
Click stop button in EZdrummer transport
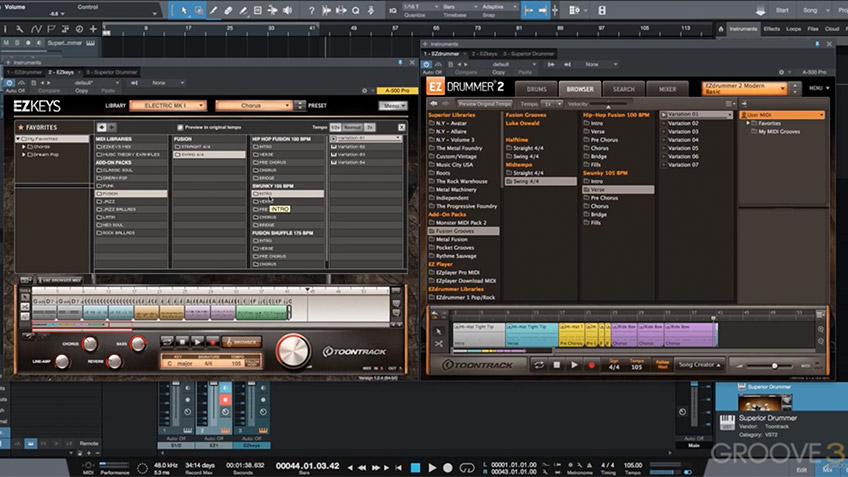coord(557,365)
